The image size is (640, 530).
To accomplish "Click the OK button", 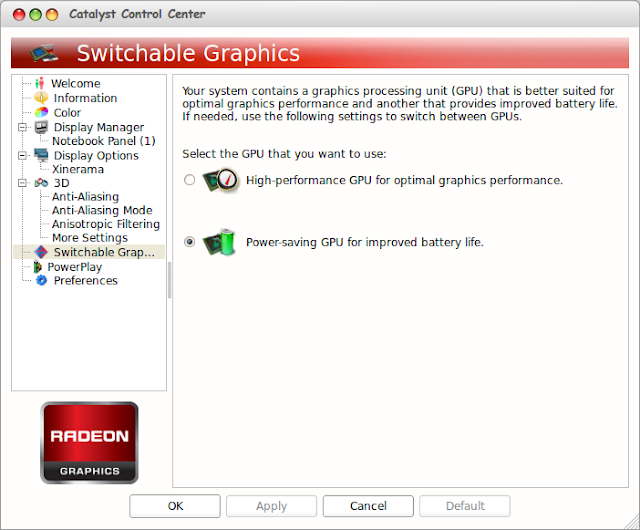I will coord(175,506).
